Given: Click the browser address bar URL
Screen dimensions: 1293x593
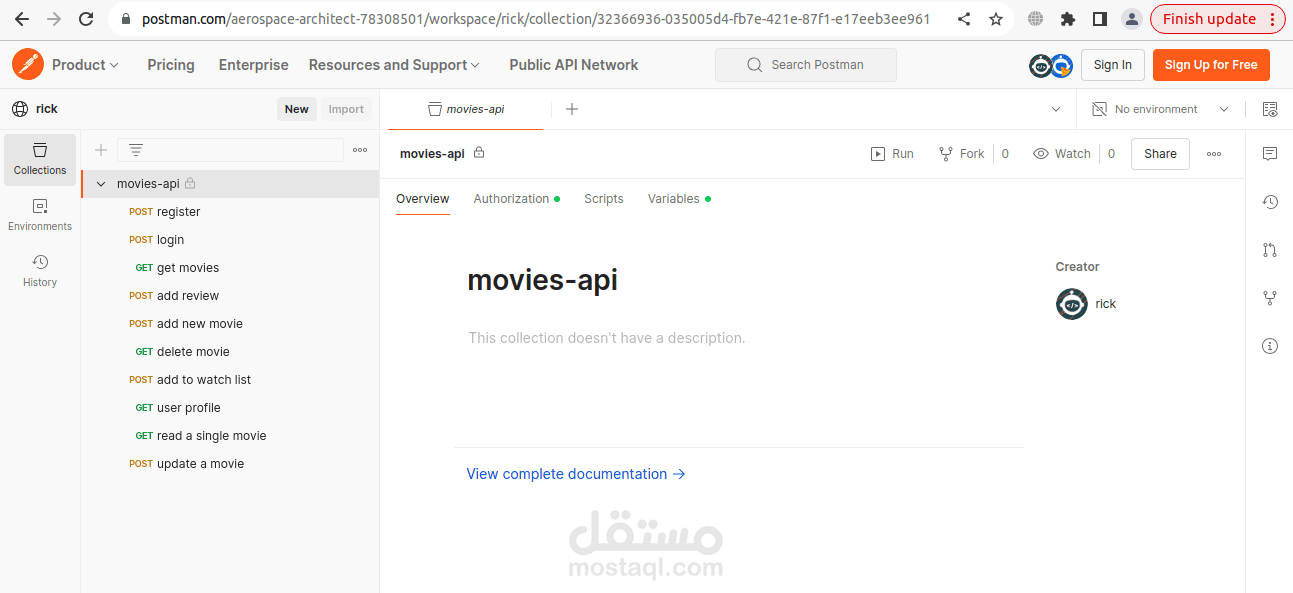Looking at the screenshot, I should click(x=536, y=19).
